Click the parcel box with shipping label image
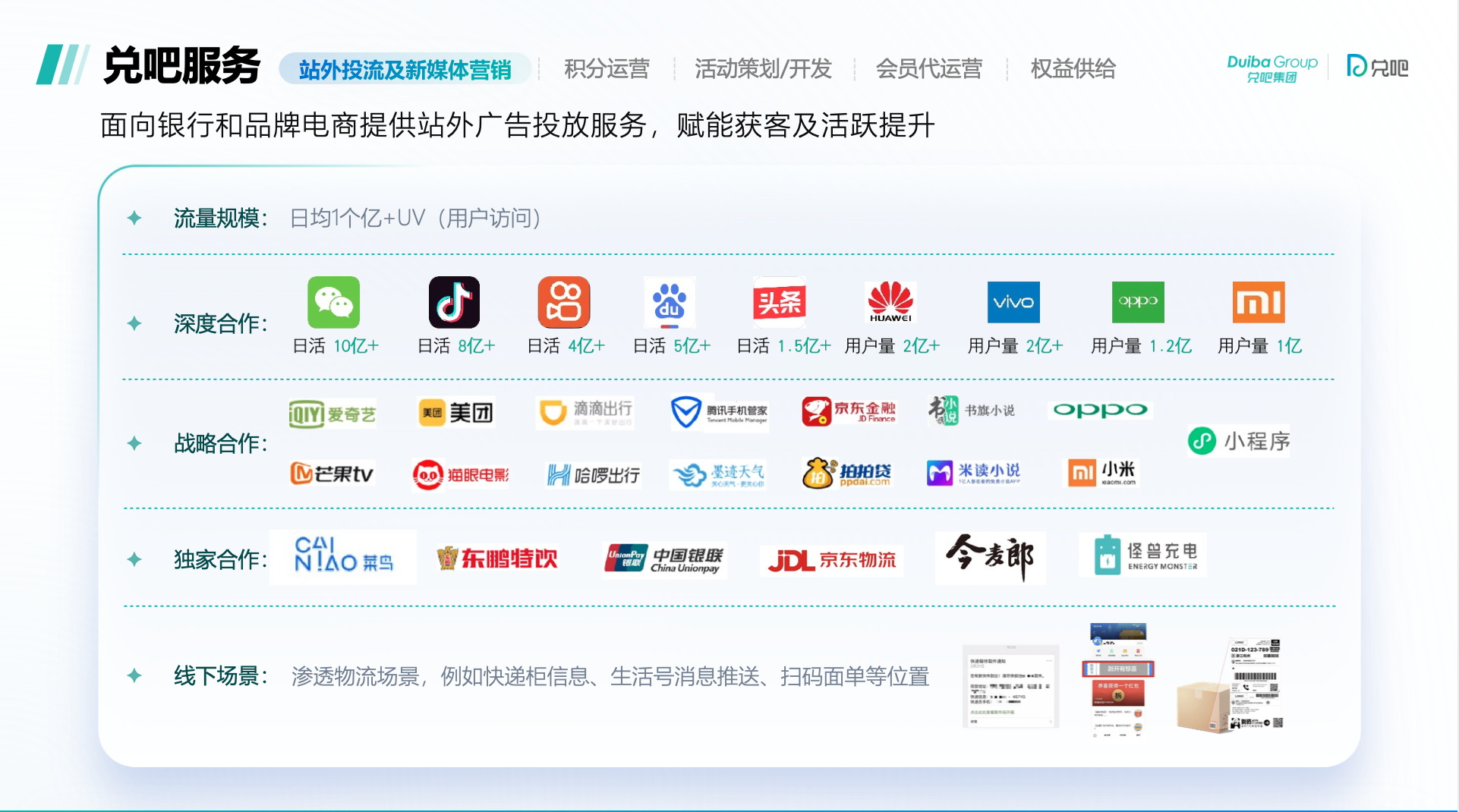The image size is (1459, 812). (1230, 685)
